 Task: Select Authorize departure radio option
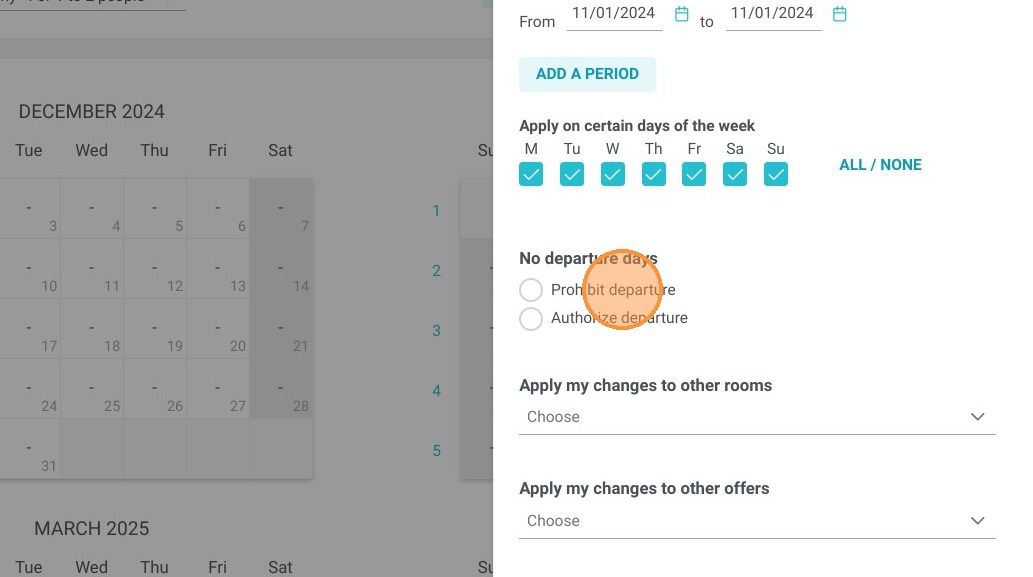pyautogui.click(x=531, y=318)
